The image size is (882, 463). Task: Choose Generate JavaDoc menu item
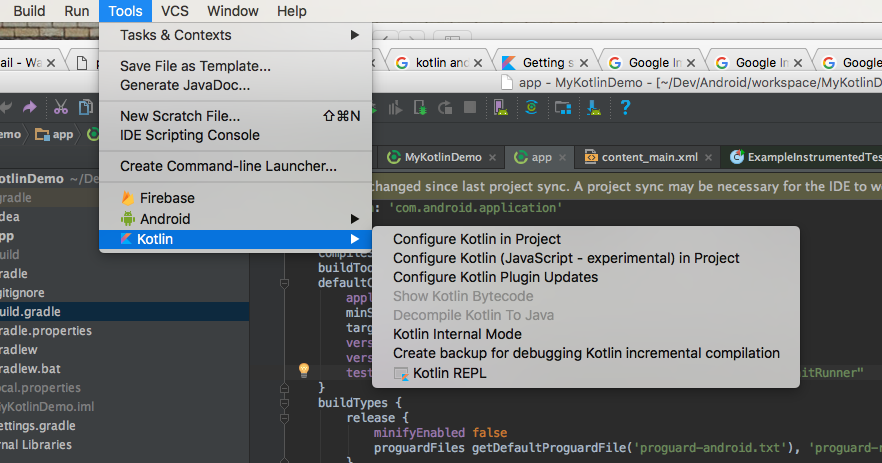235,86
